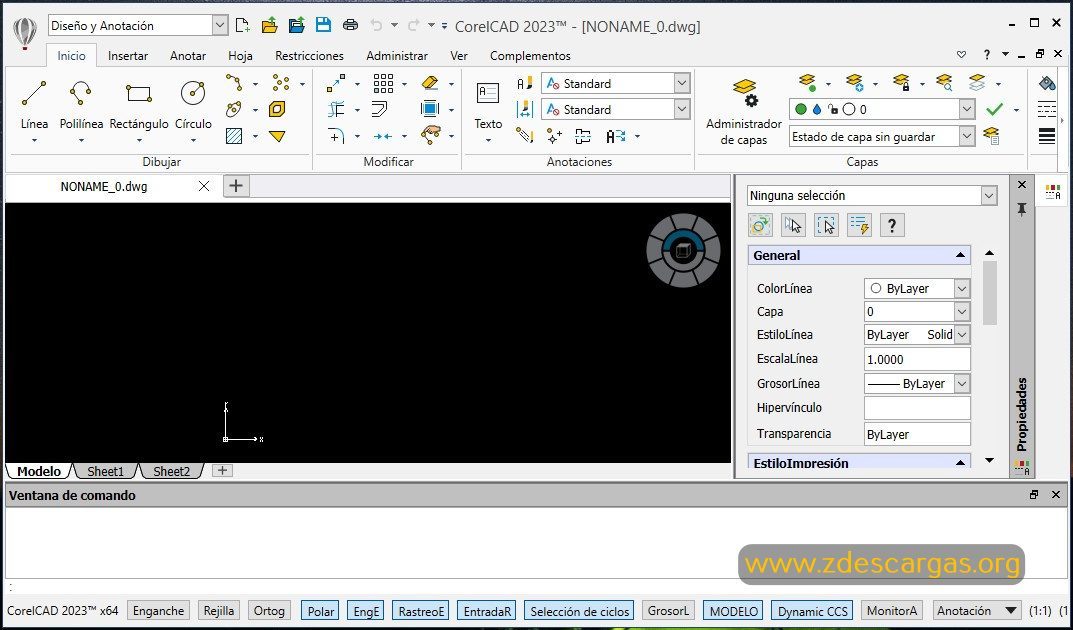The height and width of the screenshot is (630, 1073).
Task: Click the ellipse drawing icon
Action: (x=234, y=109)
